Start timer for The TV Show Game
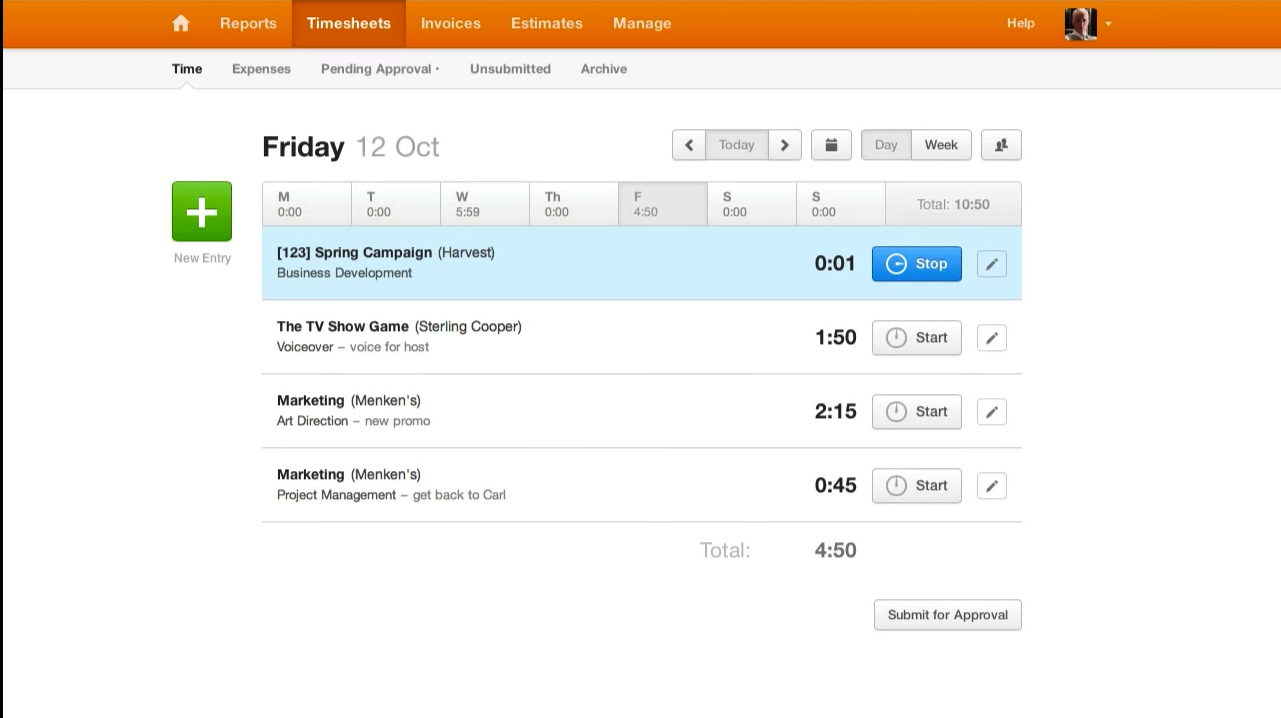The height and width of the screenshot is (718, 1281). pyautogui.click(x=917, y=338)
